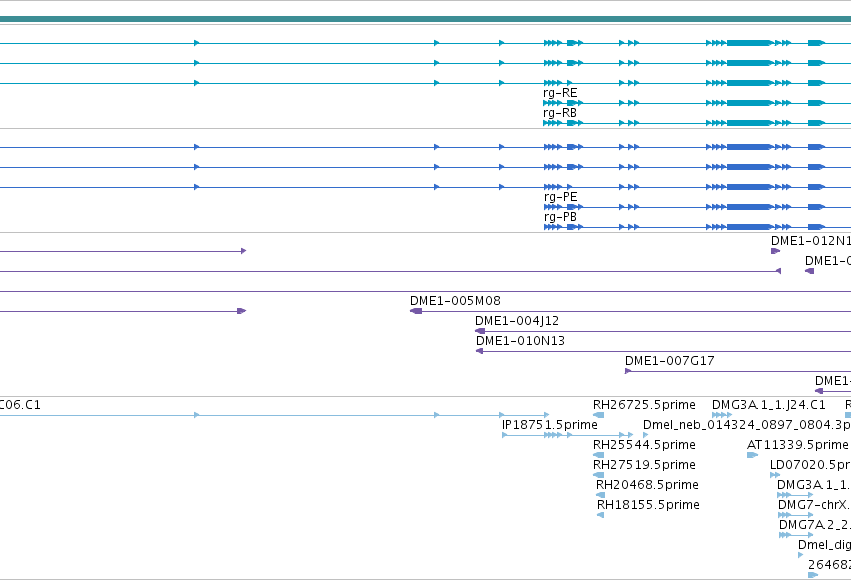Click the RH20468.5prime label
The height and width of the screenshot is (580, 851).
point(647,485)
